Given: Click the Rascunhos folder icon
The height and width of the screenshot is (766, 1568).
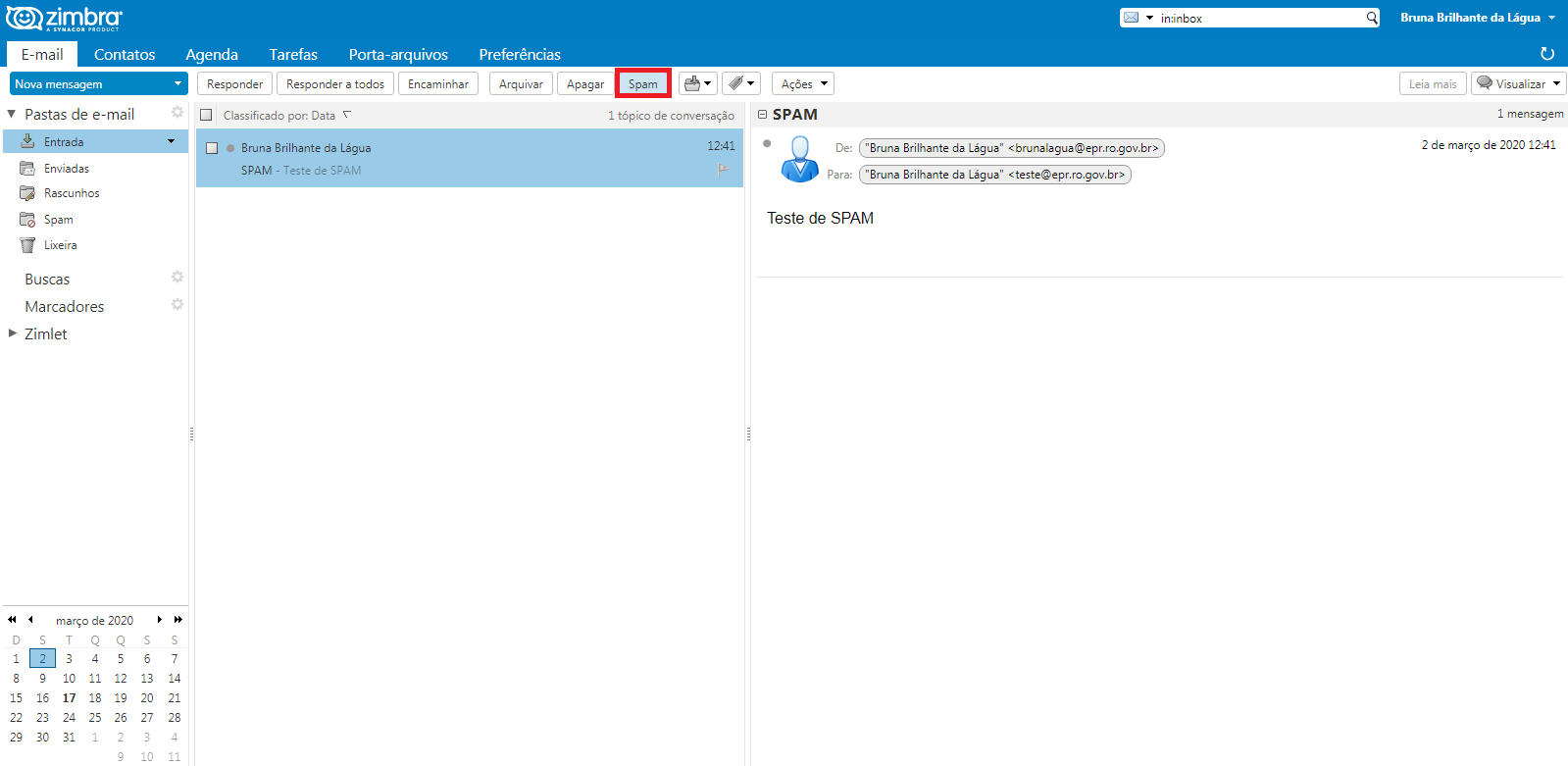Looking at the screenshot, I should (27, 193).
